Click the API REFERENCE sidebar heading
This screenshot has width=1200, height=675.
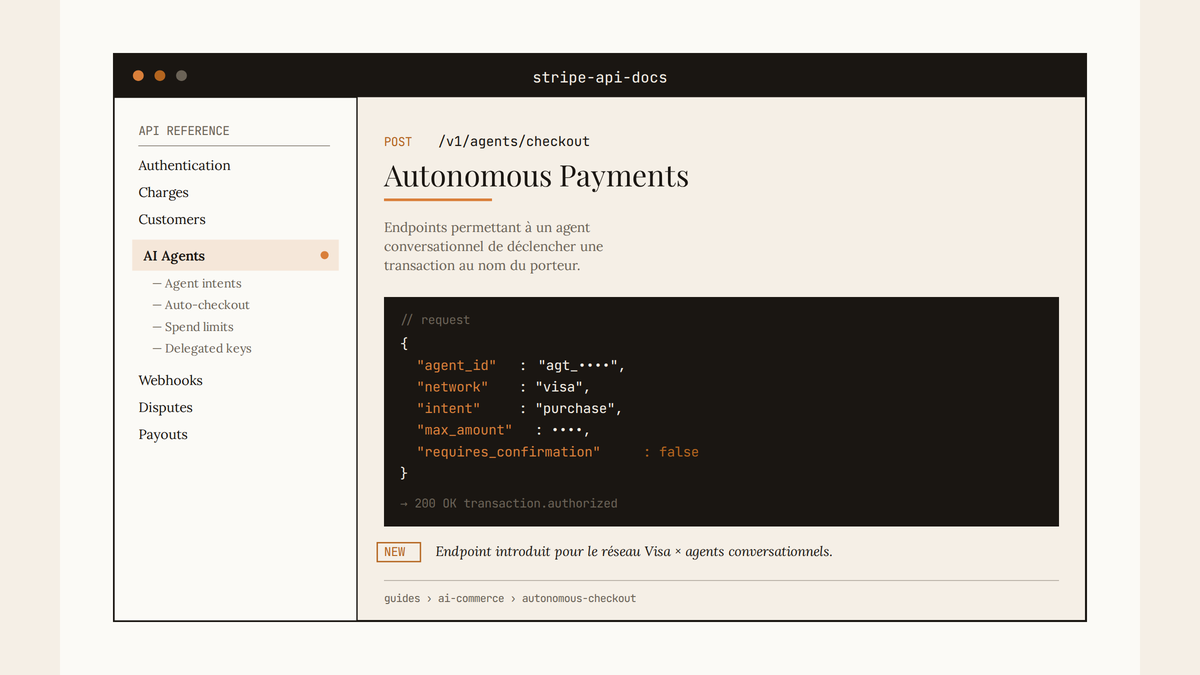pos(184,131)
